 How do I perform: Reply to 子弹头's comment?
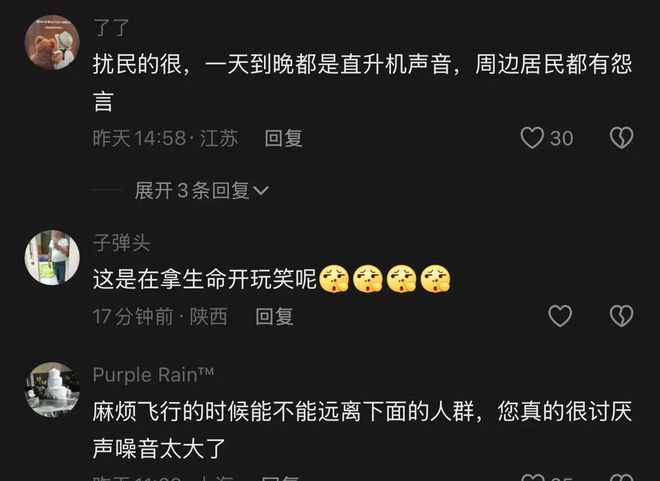click(274, 316)
